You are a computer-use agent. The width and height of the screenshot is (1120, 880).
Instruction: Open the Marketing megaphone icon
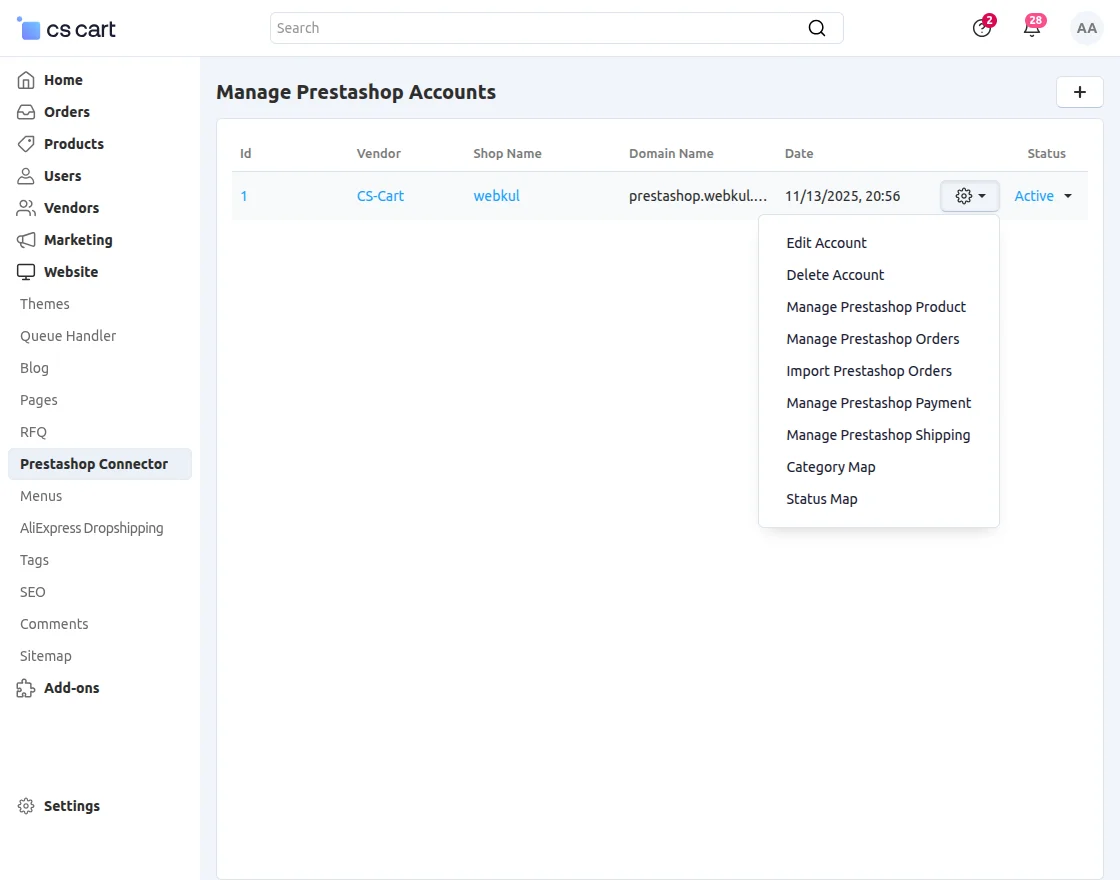[24, 240]
